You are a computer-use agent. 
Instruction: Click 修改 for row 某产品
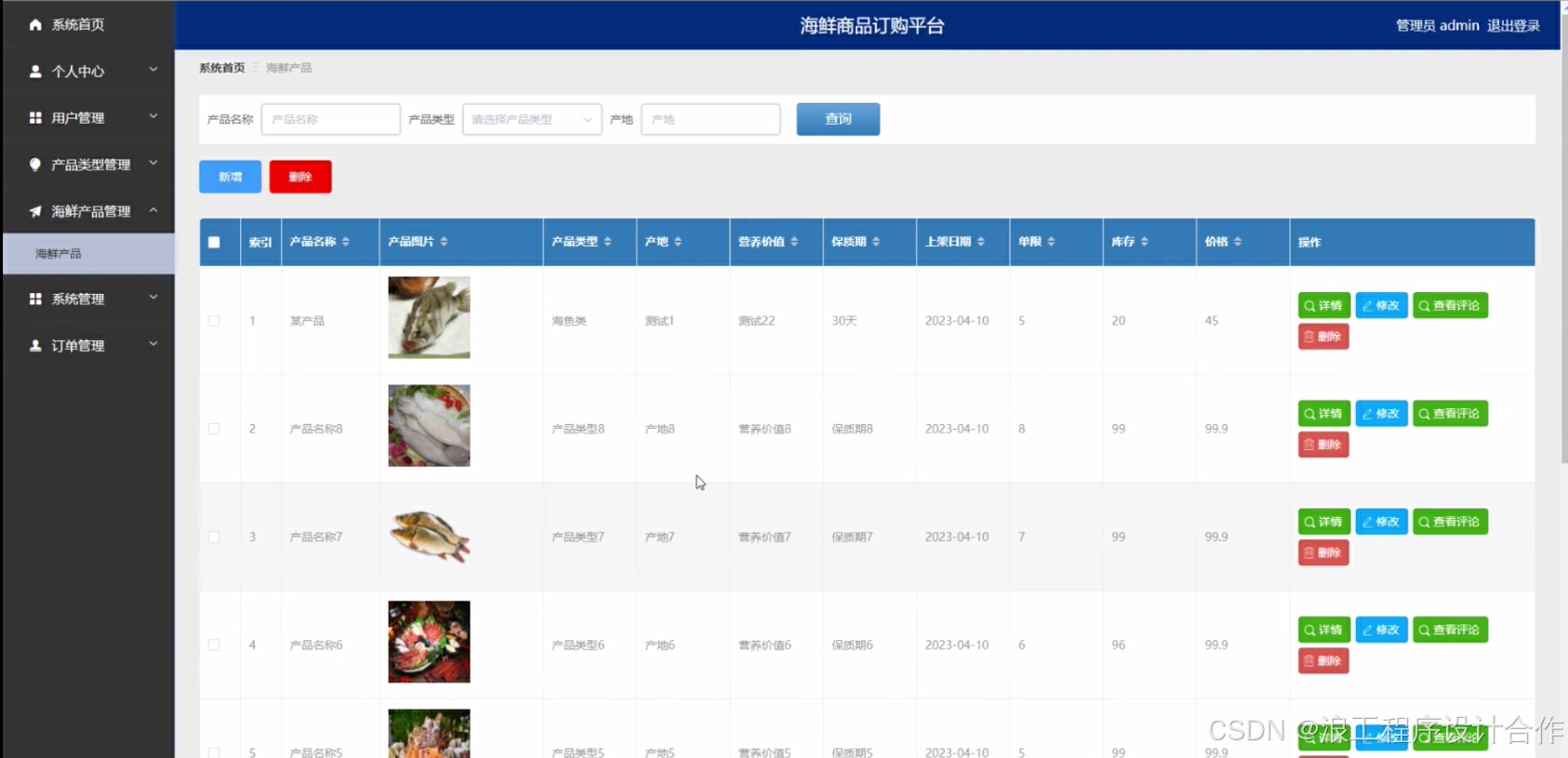pos(1381,305)
